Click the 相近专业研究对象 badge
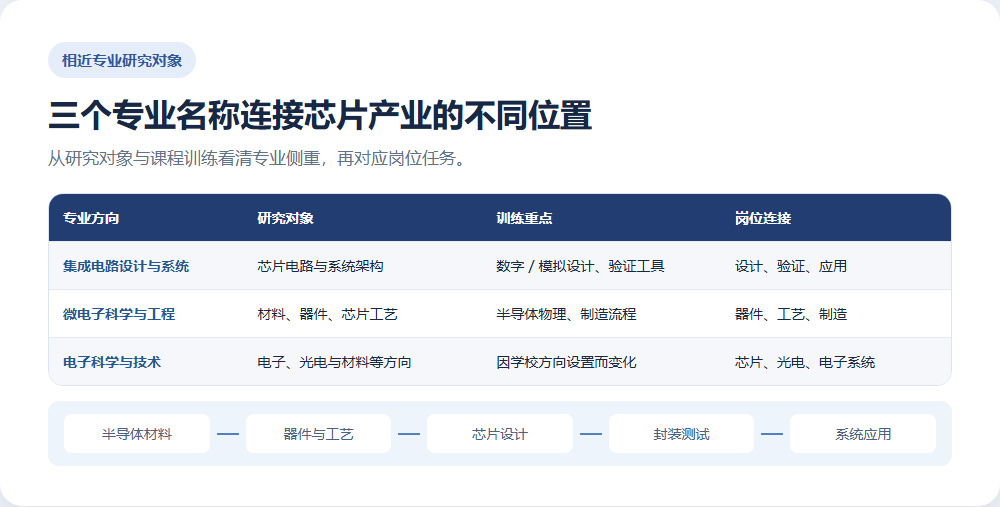Viewport: 1000px width, 507px height. click(122, 60)
